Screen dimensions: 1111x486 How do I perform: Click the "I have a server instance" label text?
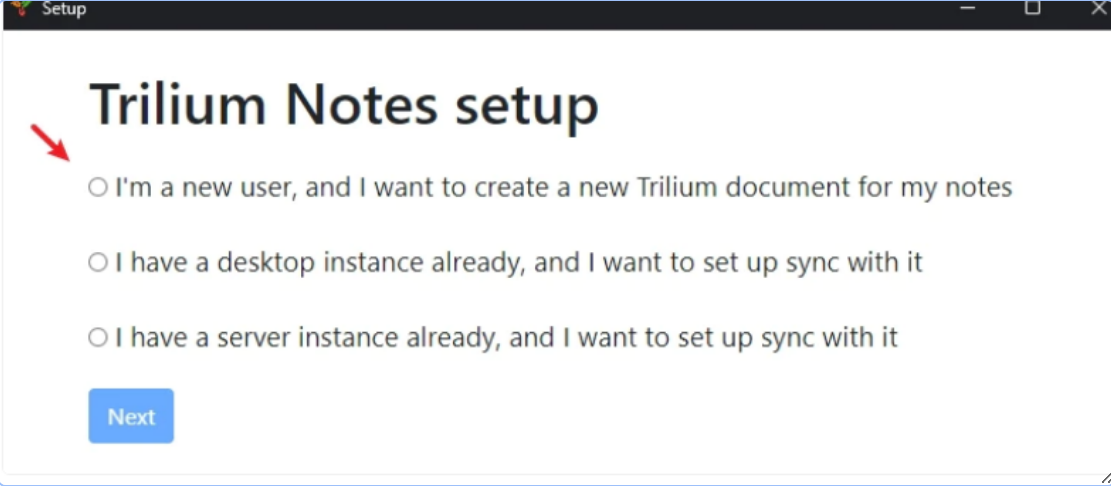point(506,337)
